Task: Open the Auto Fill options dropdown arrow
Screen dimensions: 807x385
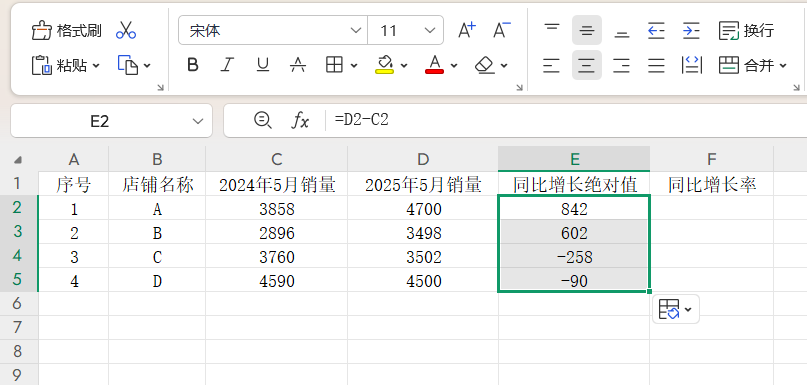Action: click(688, 309)
